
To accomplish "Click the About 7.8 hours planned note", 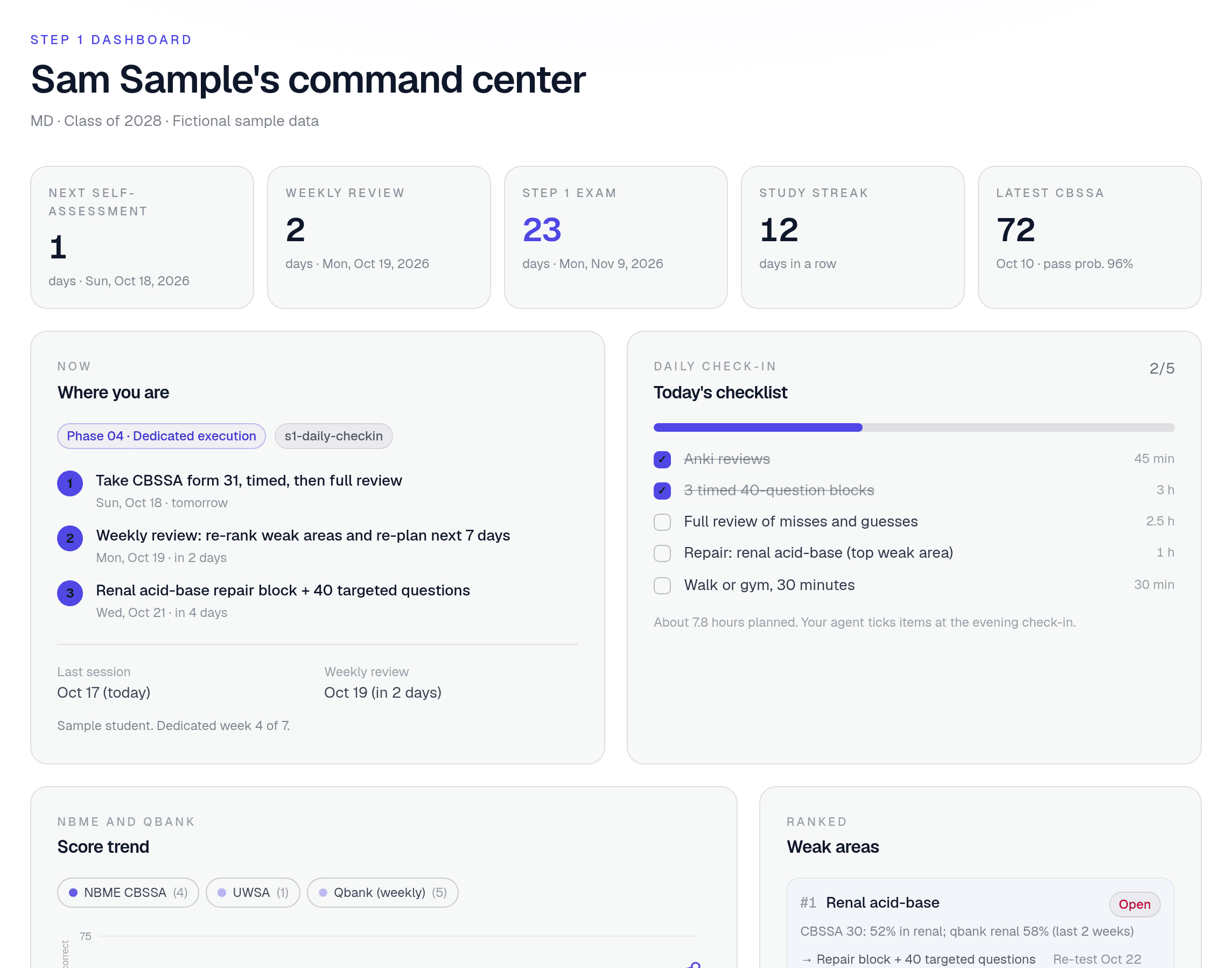I will pos(865,622).
